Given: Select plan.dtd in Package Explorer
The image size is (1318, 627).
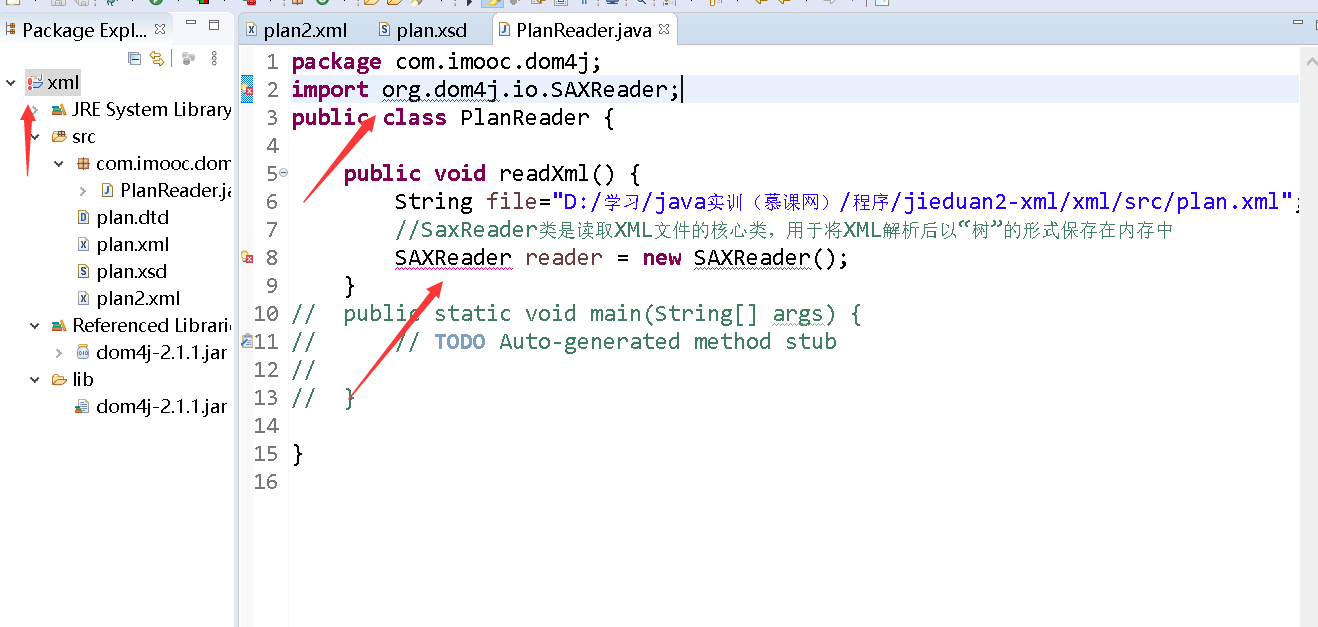Looking at the screenshot, I should coord(132,218).
